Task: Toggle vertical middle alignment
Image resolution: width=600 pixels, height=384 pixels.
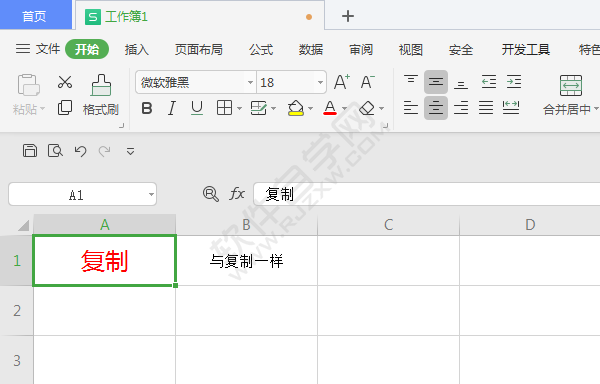Action: (436, 82)
